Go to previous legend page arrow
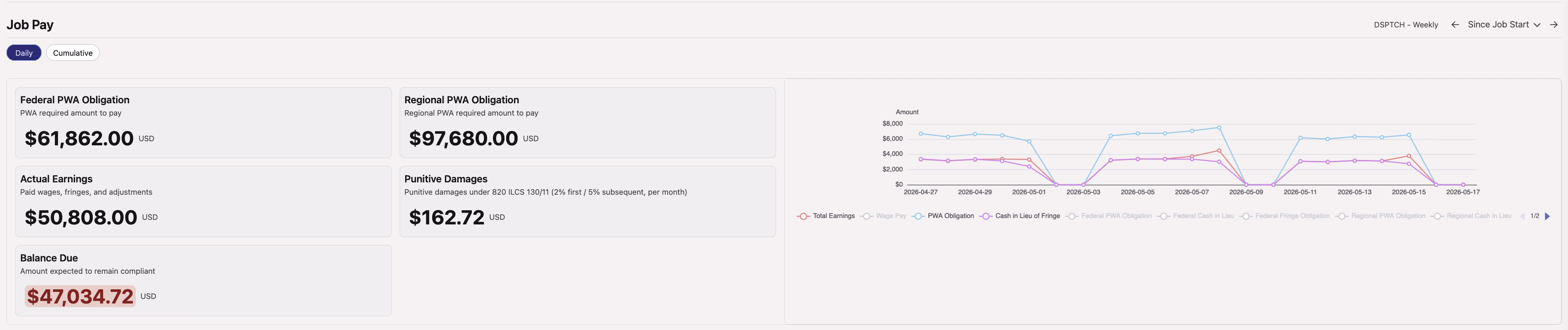The height and width of the screenshot is (330, 1568). tap(1522, 216)
